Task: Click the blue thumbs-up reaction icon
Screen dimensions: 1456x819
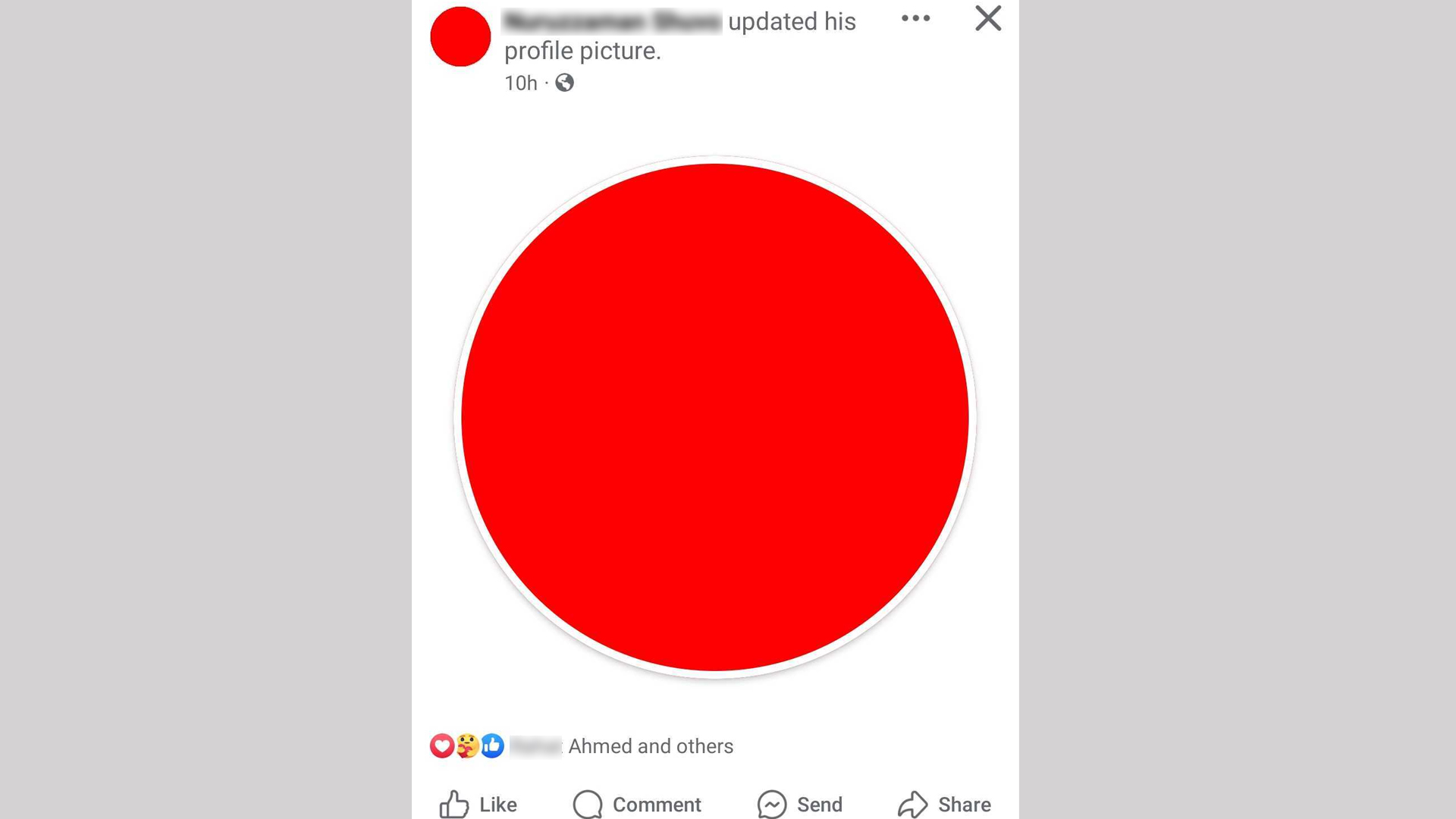Action: (492, 746)
